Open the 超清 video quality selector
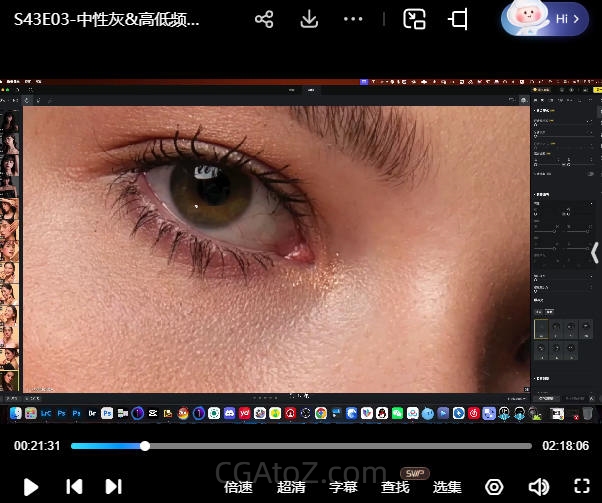 291,487
